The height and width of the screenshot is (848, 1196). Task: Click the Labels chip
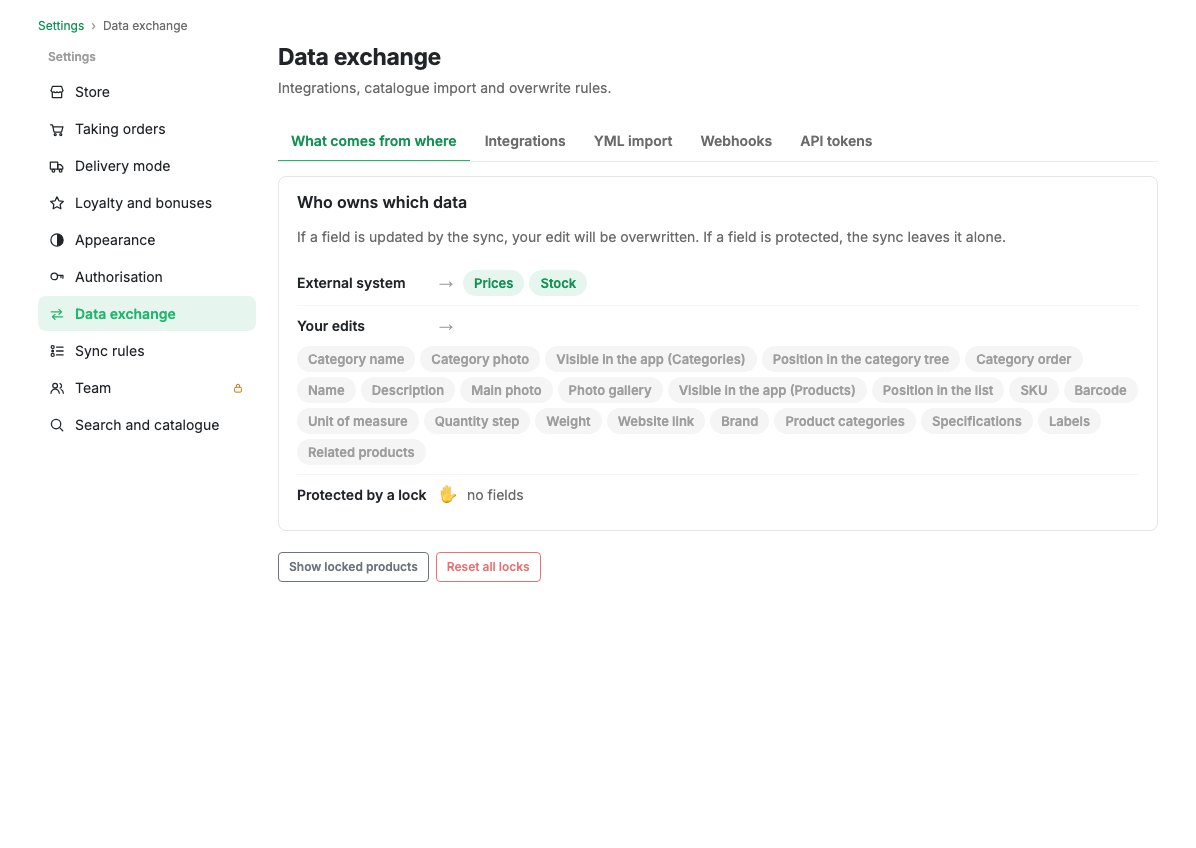[x=1069, y=422]
